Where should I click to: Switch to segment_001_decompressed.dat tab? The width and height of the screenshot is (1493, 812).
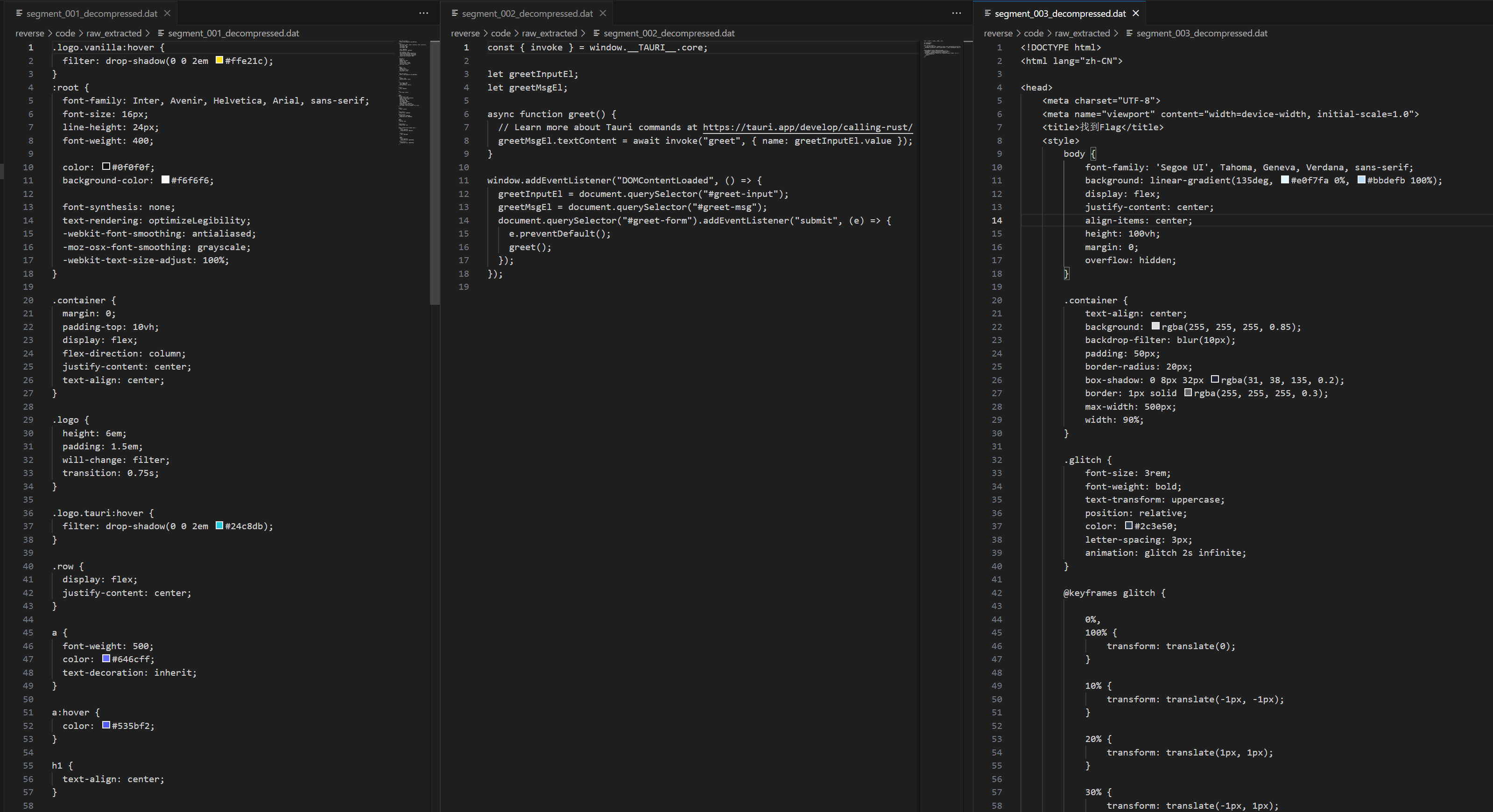click(x=92, y=14)
